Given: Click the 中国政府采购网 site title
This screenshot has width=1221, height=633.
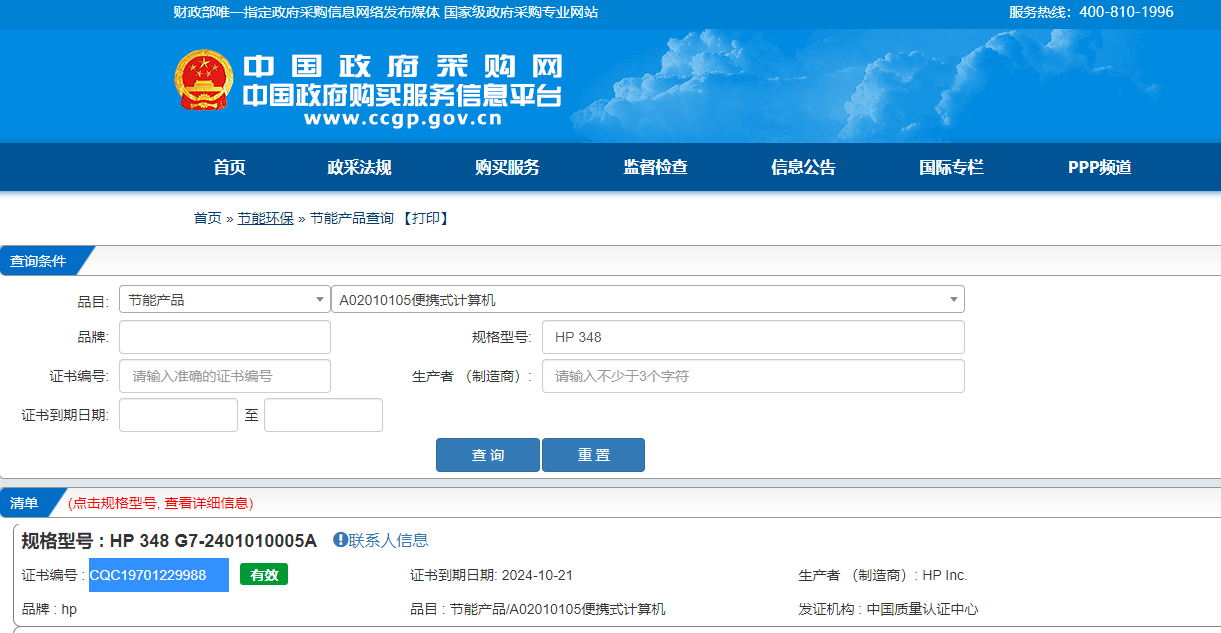Looking at the screenshot, I should [402, 67].
